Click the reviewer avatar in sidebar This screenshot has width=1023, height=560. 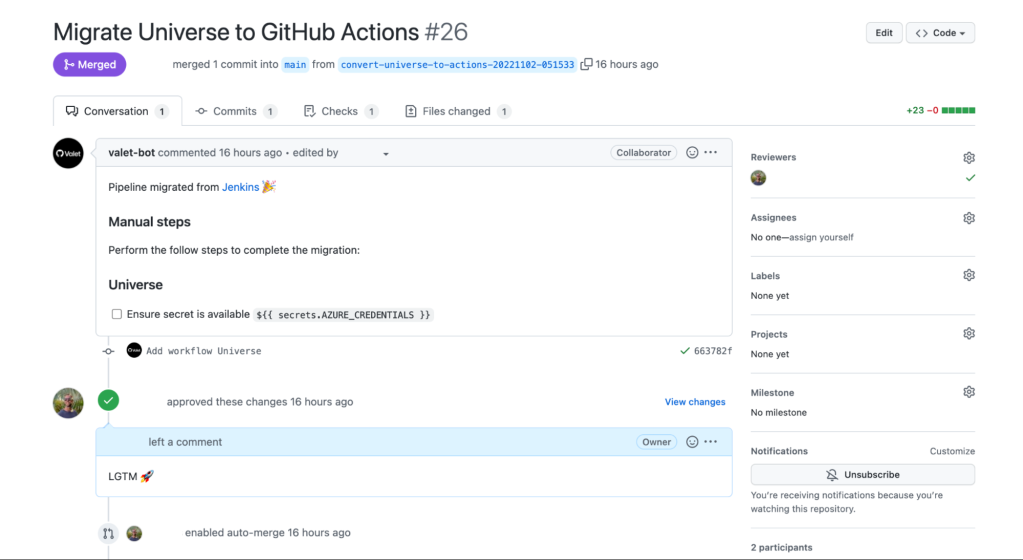click(x=758, y=178)
